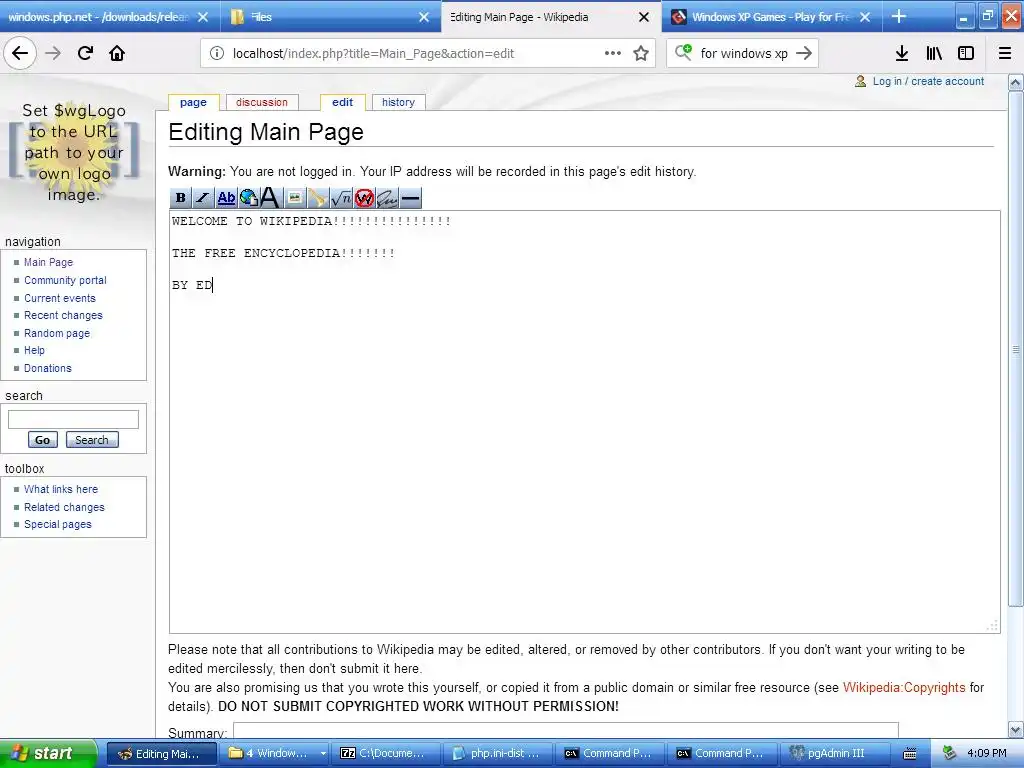This screenshot has width=1024, height=768.
Task: Open php.ini-dist taskbar window
Action: pos(498,754)
